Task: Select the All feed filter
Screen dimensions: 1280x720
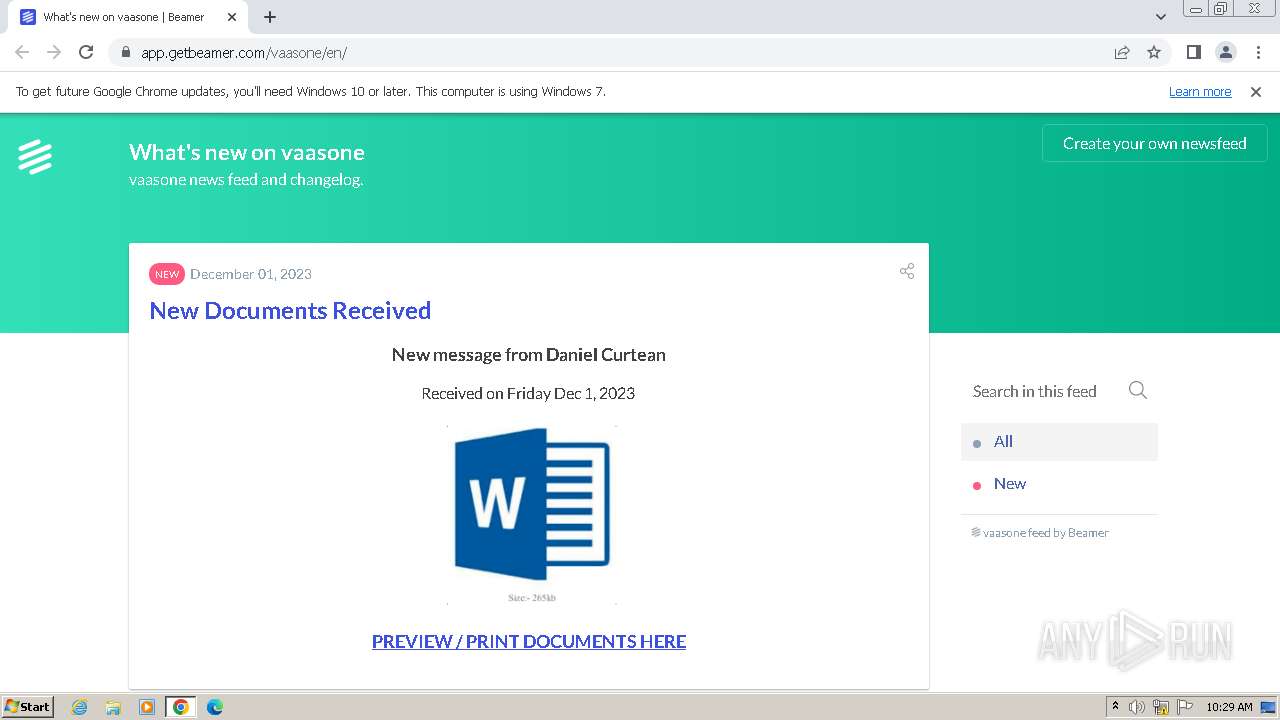Action: pos(1059,441)
